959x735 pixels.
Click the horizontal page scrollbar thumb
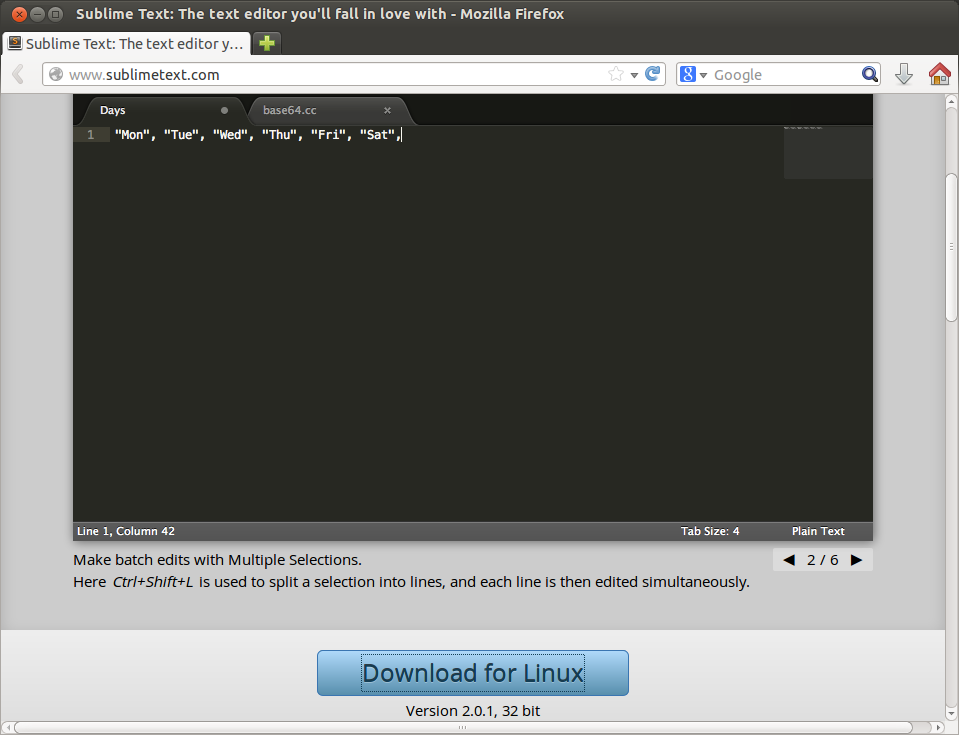click(x=463, y=728)
